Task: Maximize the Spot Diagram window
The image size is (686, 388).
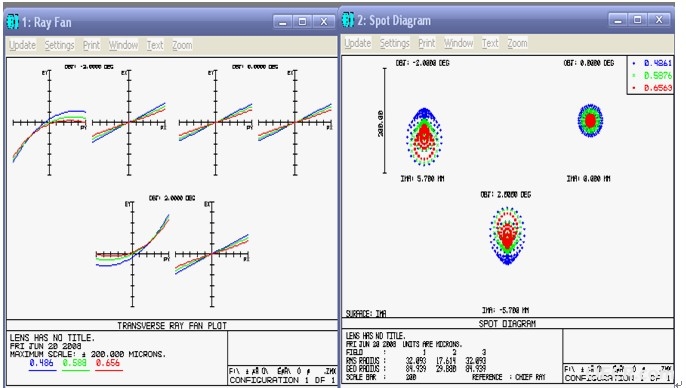Action: [637, 20]
